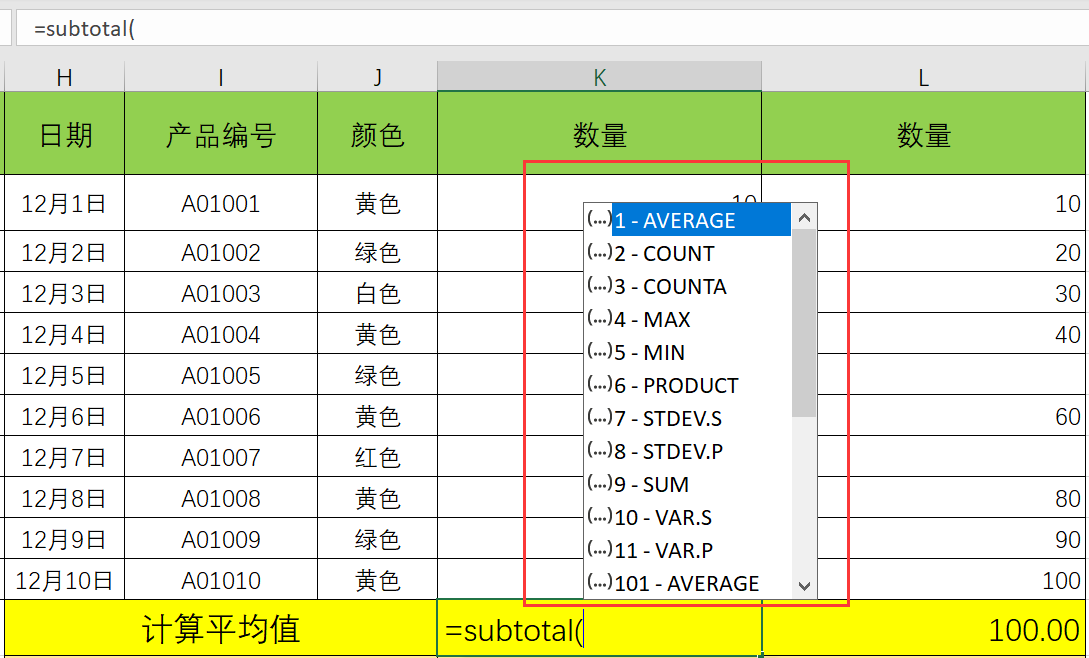Click column L value 60
The image size is (1089, 658).
[x=924, y=416]
